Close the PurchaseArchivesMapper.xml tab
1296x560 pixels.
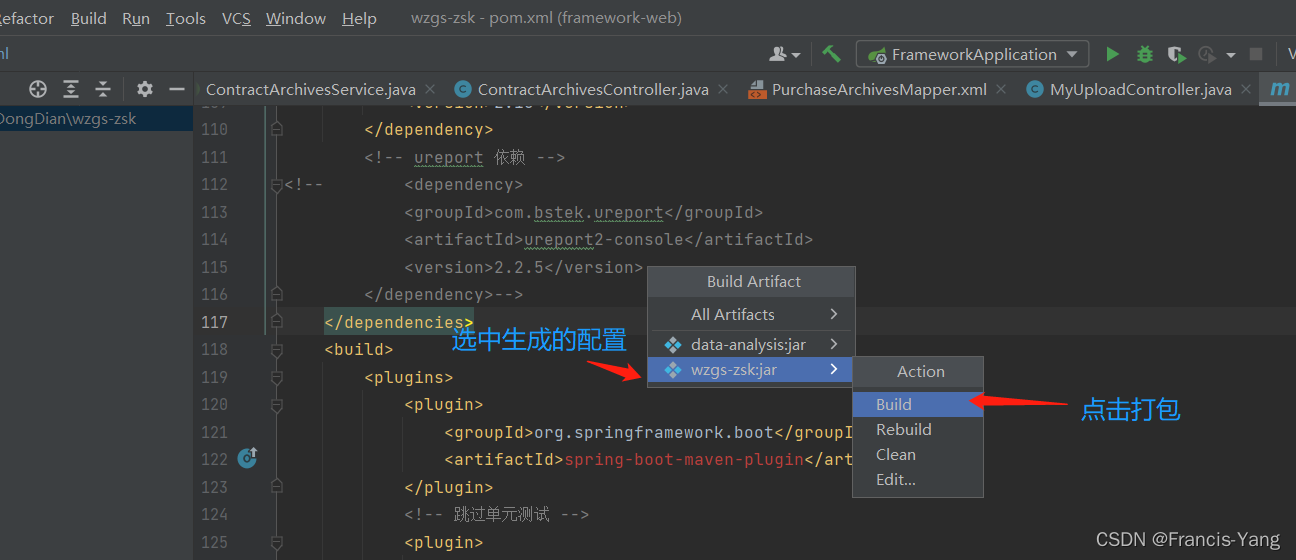tap(1001, 90)
